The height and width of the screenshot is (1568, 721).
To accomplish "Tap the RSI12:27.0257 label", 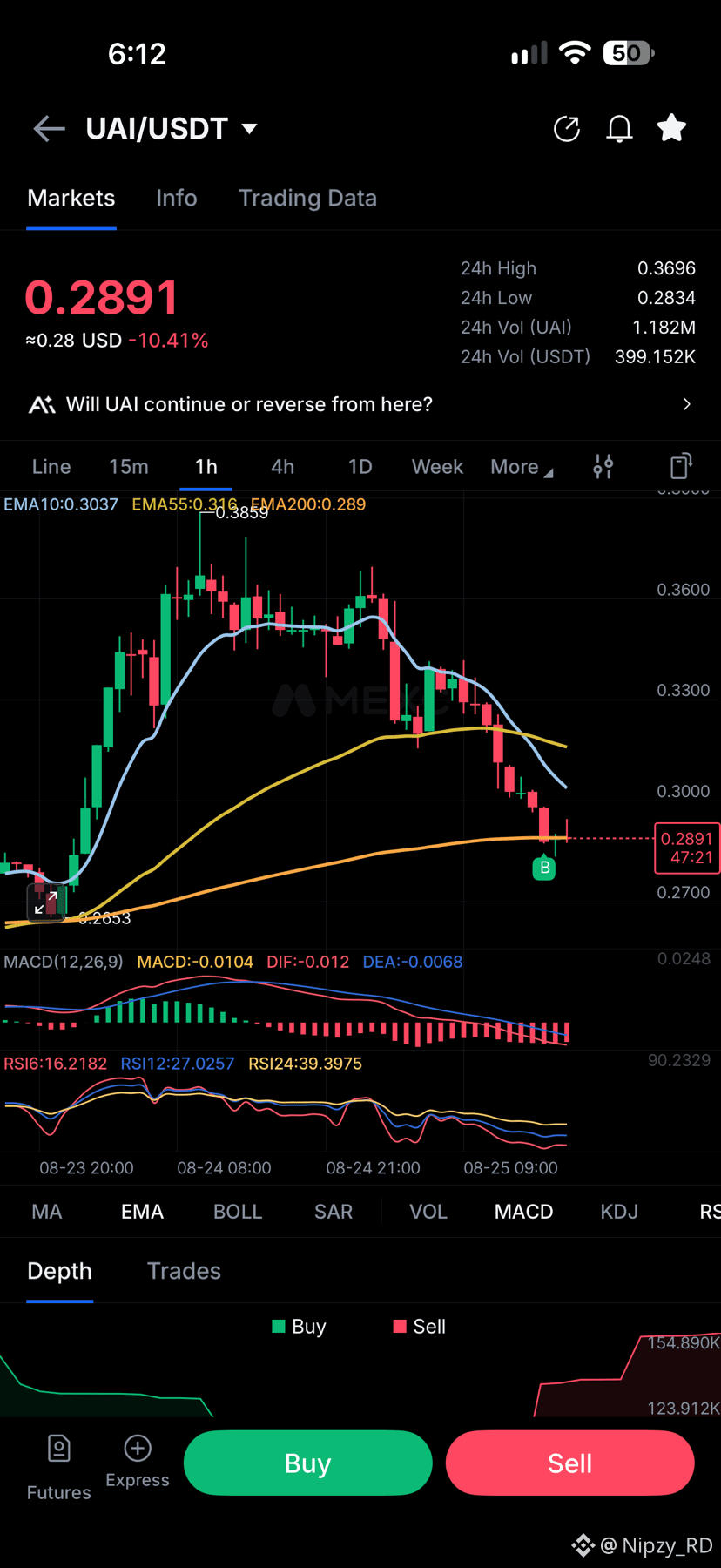I will [178, 1064].
